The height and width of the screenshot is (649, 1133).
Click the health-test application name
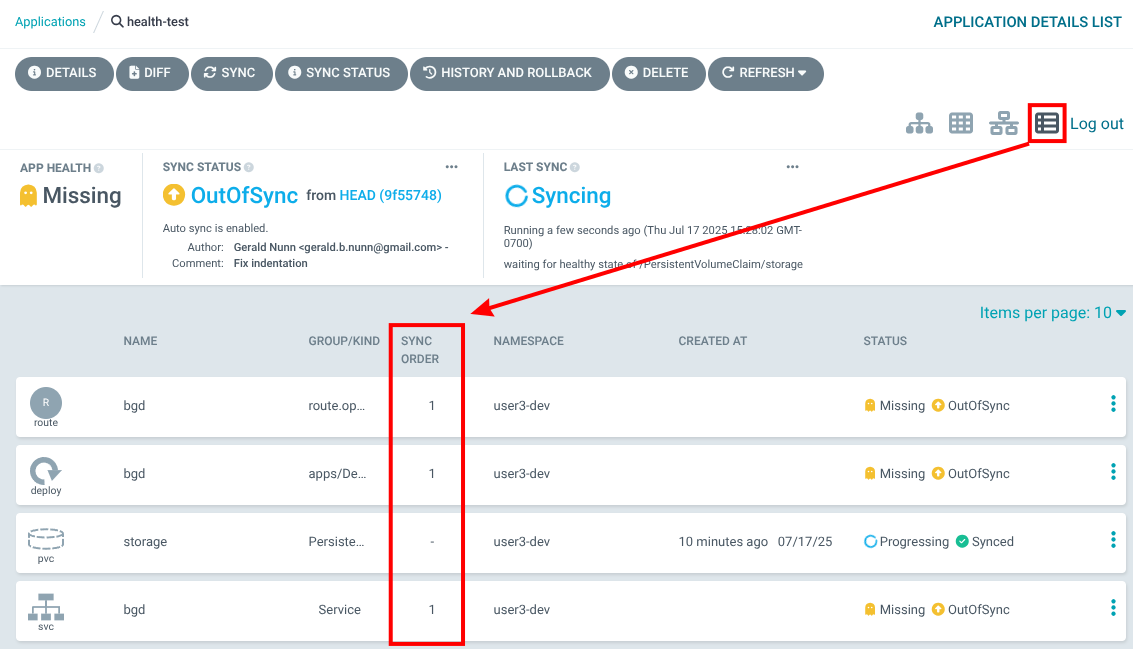(x=158, y=22)
